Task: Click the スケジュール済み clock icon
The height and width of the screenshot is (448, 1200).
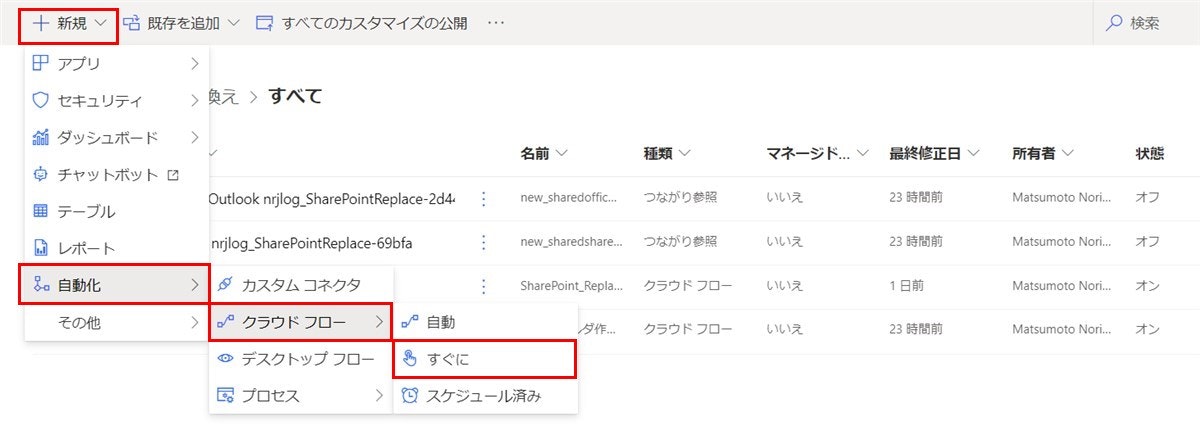Action: point(409,396)
